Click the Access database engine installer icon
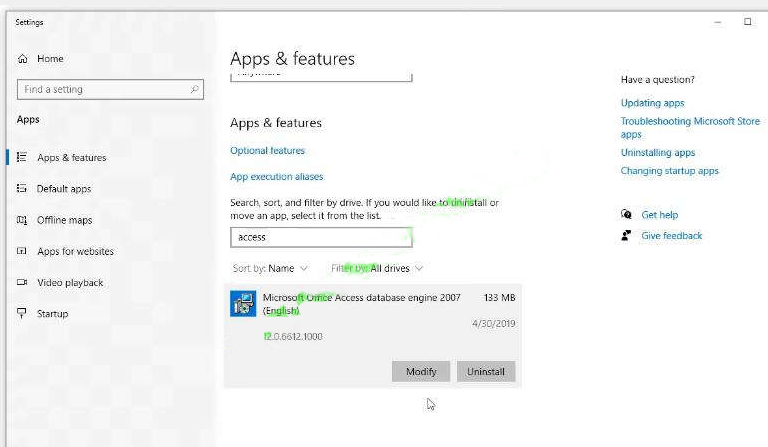The image size is (768, 447). 243,304
